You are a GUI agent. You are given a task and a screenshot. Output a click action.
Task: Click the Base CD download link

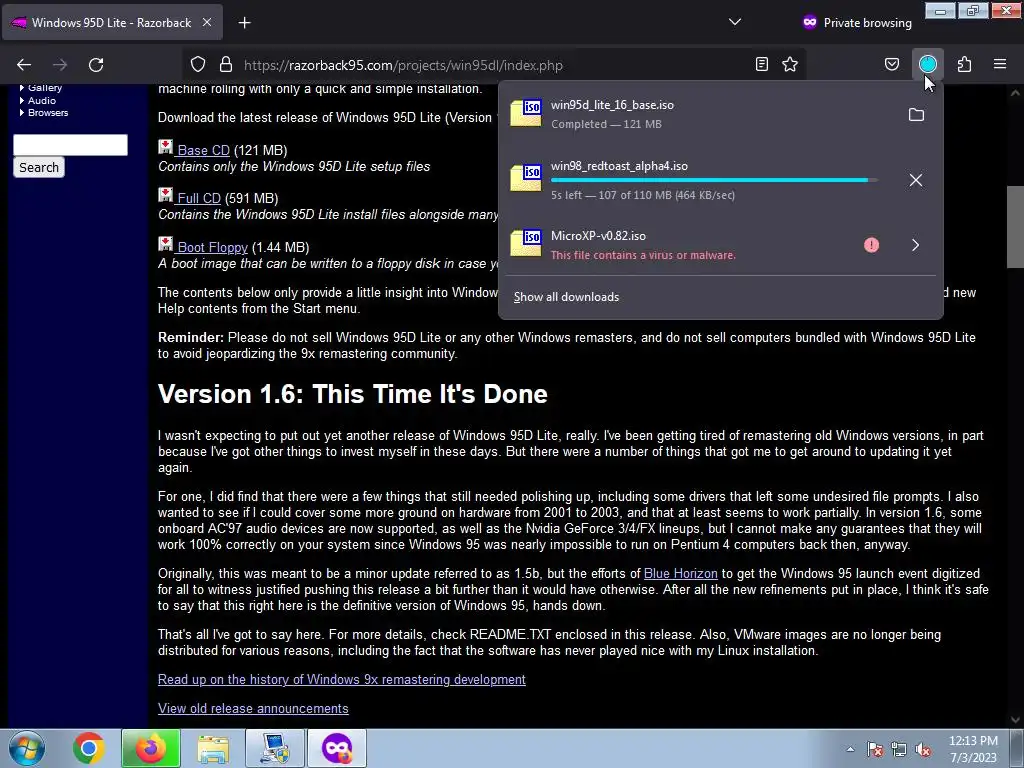tap(203, 150)
